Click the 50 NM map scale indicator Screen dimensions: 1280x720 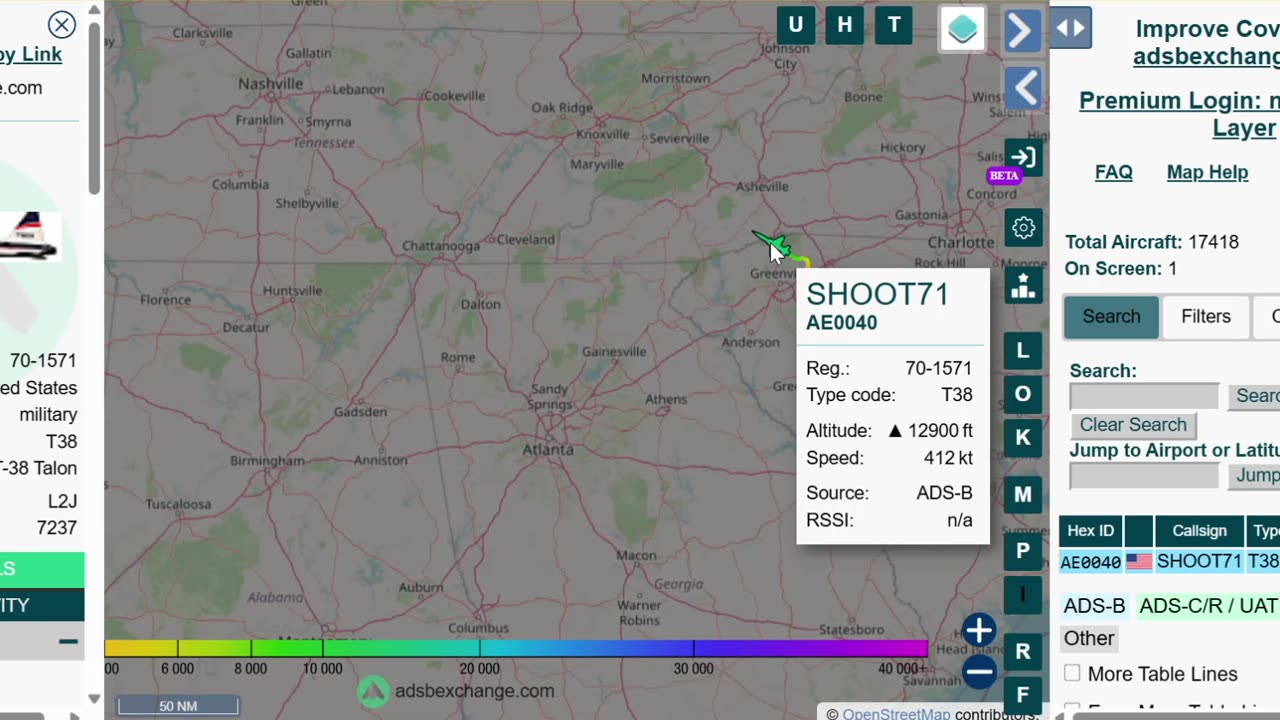tap(178, 706)
